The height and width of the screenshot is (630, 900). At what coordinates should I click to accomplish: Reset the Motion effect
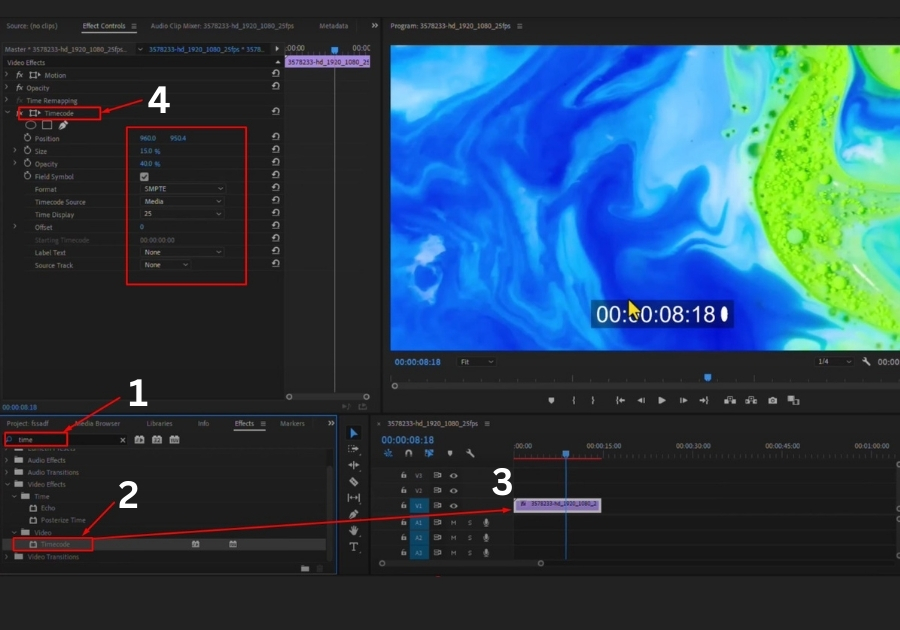coord(276,73)
